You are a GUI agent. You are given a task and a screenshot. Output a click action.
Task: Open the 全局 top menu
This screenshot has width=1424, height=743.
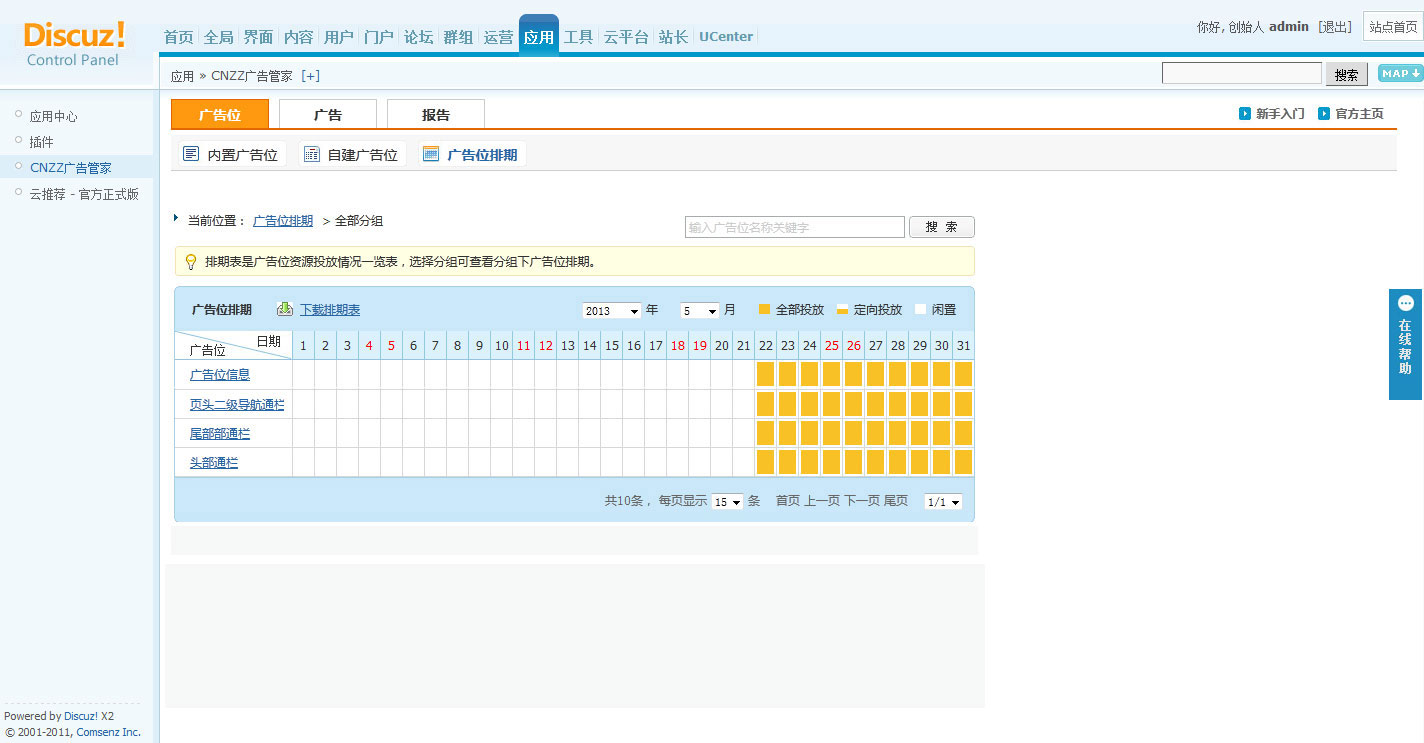click(x=219, y=37)
